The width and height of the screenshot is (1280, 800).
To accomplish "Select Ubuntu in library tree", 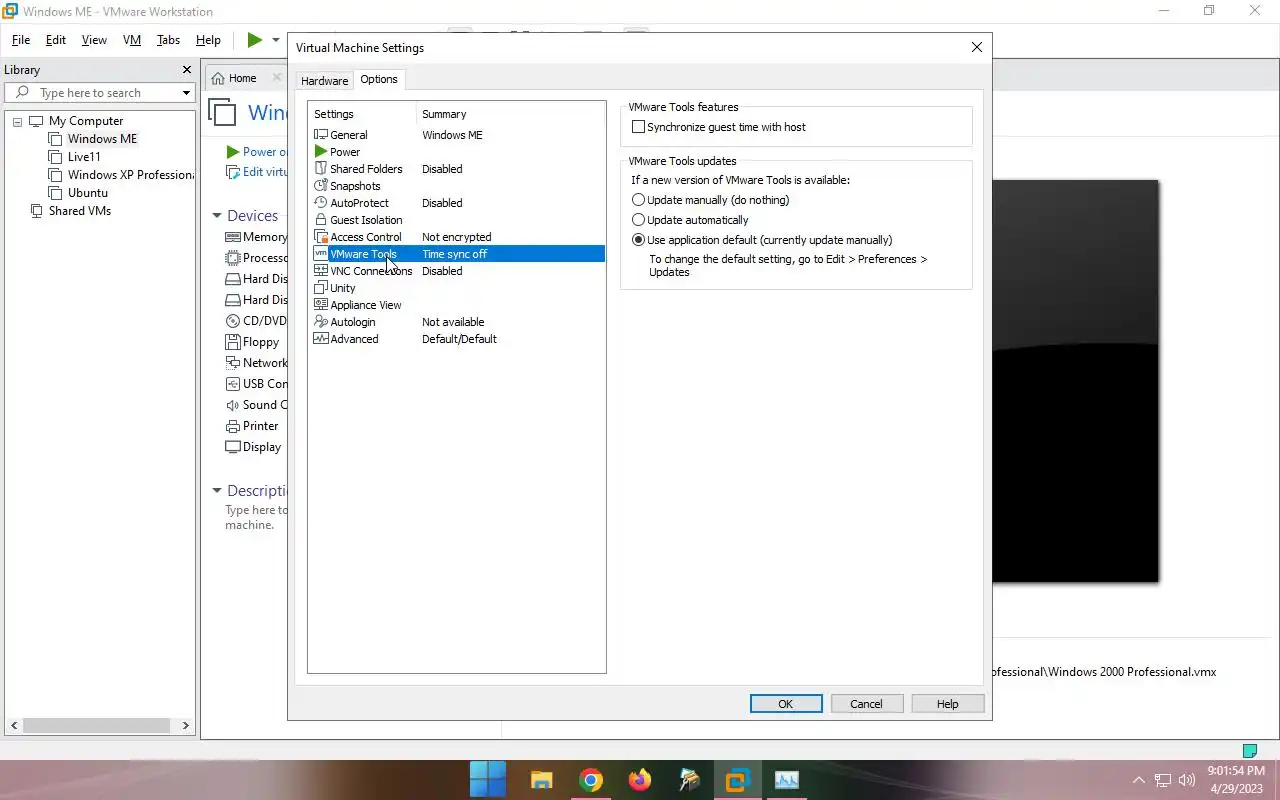I will click(x=88, y=193).
